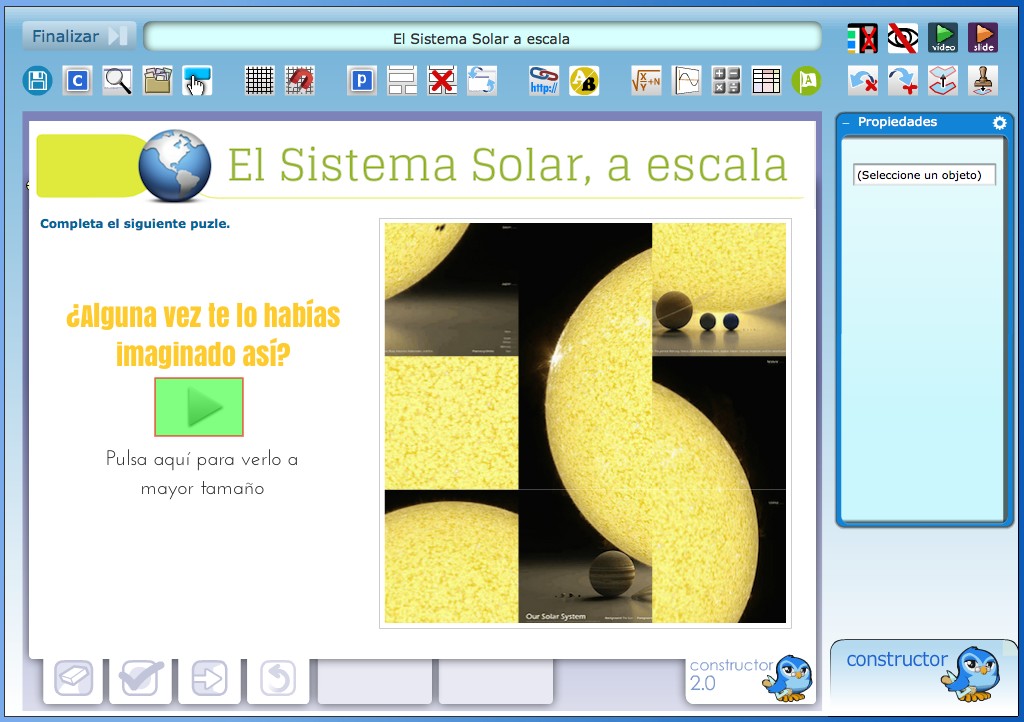Open '(Seleccione un objeto)' dropdown
This screenshot has width=1024, height=722.
924,175
